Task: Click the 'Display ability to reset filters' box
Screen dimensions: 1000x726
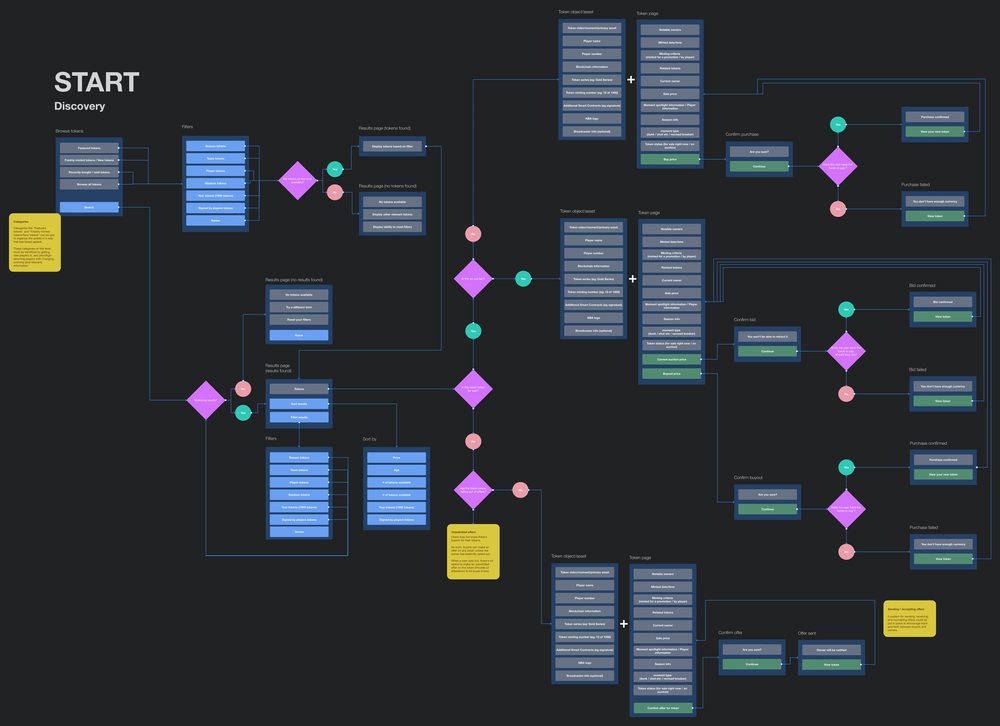Action: click(392, 227)
